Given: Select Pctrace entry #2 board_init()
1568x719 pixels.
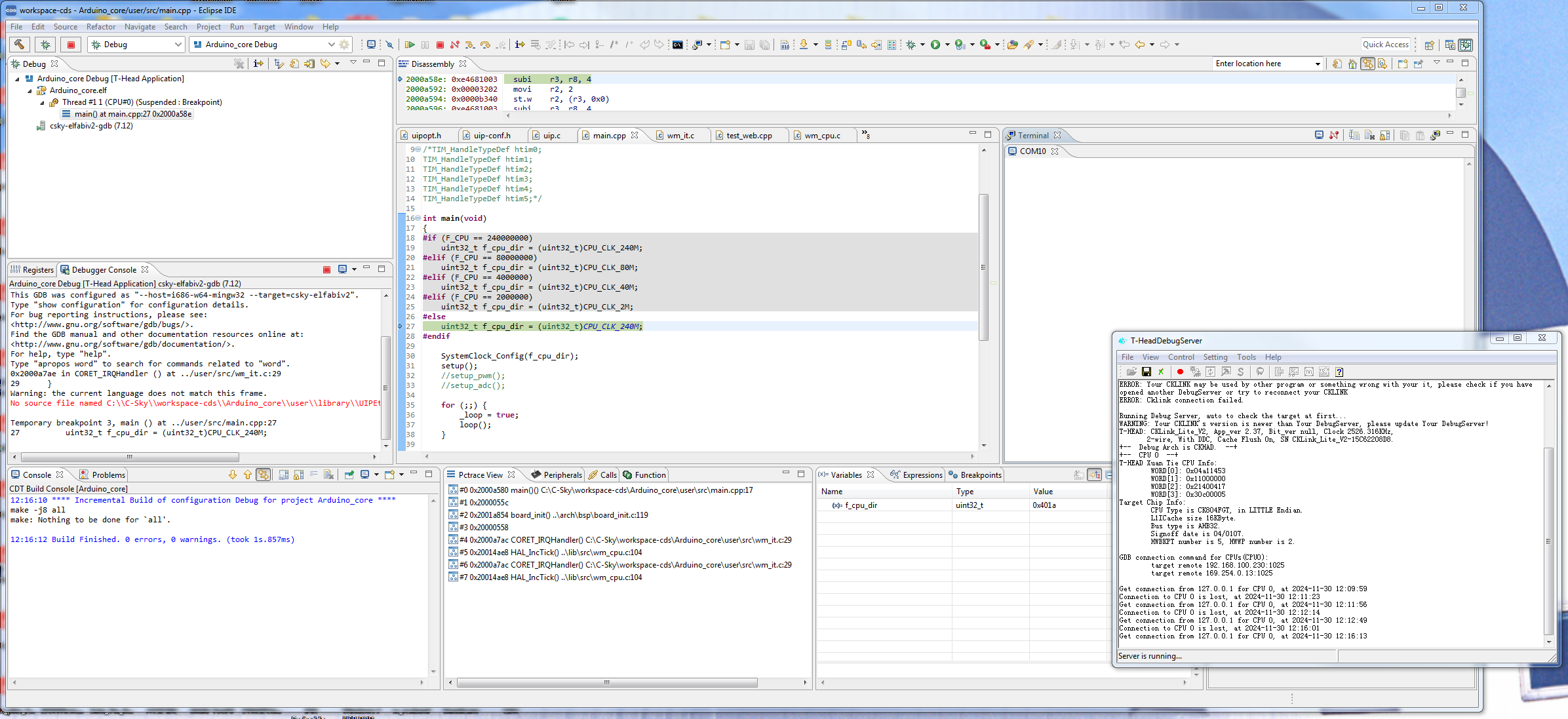Looking at the screenshot, I should pos(548,515).
